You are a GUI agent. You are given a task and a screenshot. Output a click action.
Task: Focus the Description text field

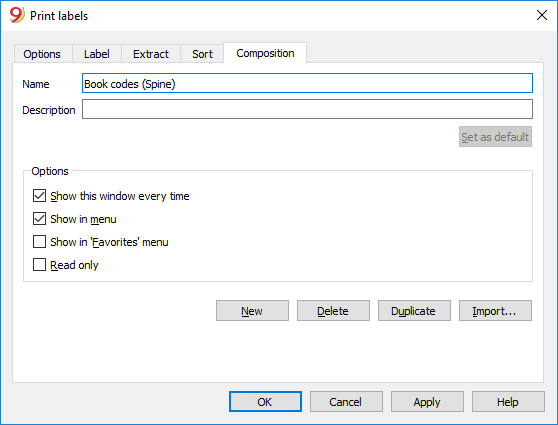click(307, 109)
